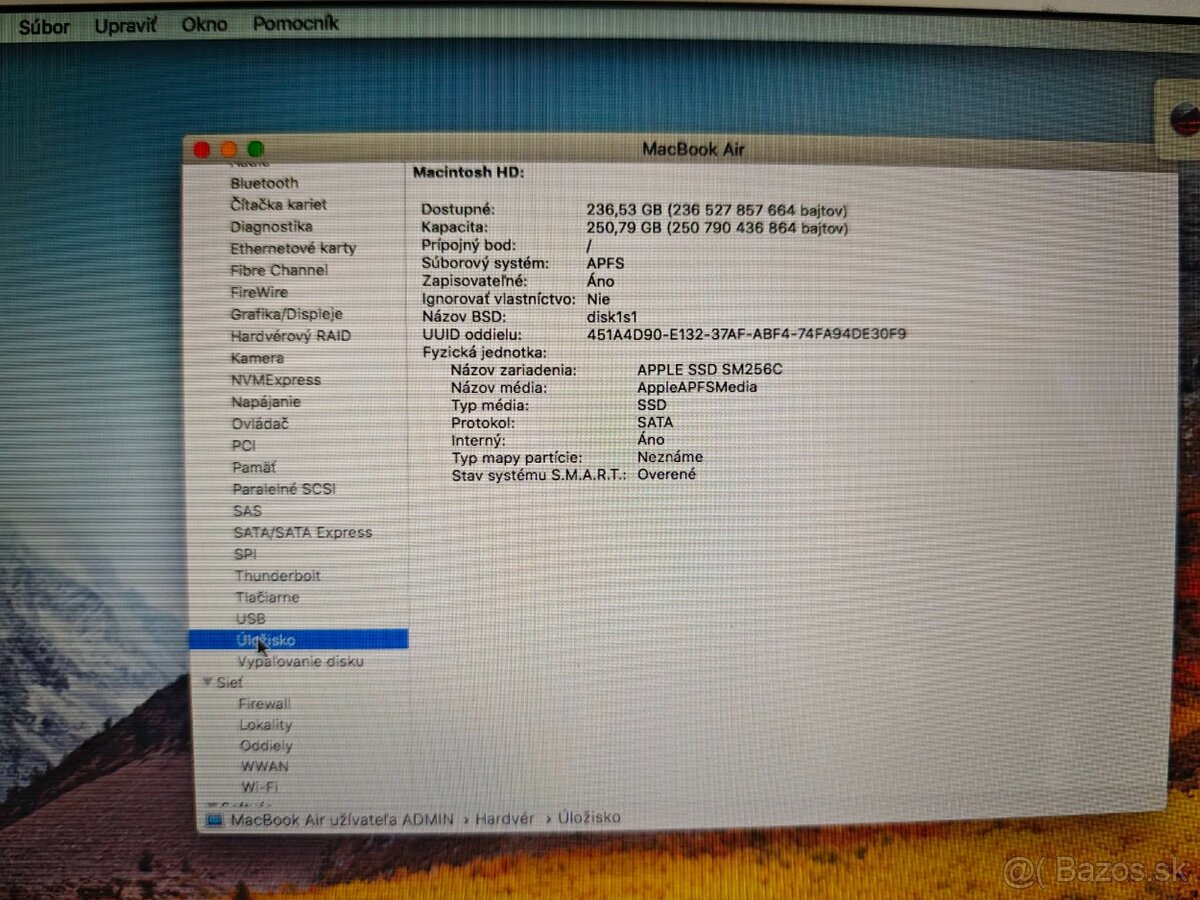Select Čítačka kariet in the sidebar

[278, 204]
